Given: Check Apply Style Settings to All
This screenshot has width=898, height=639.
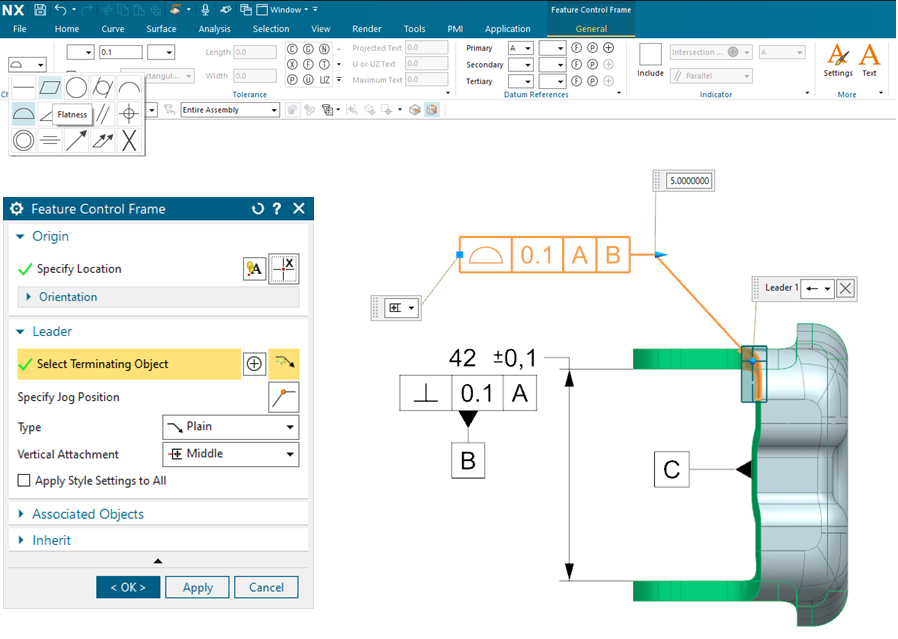Looking at the screenshot, I should [24, 480].
